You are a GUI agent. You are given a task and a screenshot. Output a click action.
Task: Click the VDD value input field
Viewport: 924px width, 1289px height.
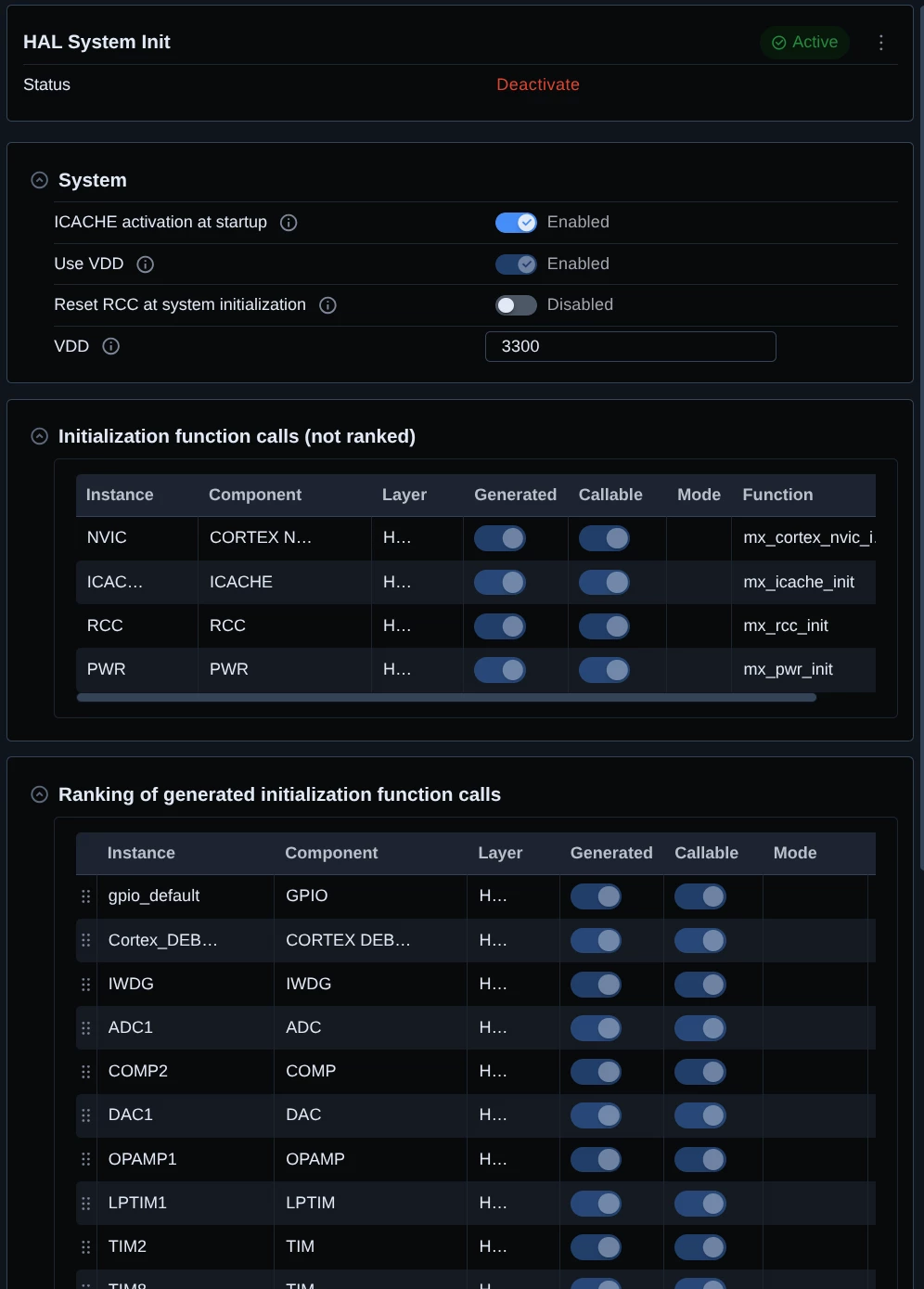coord(631,347)
